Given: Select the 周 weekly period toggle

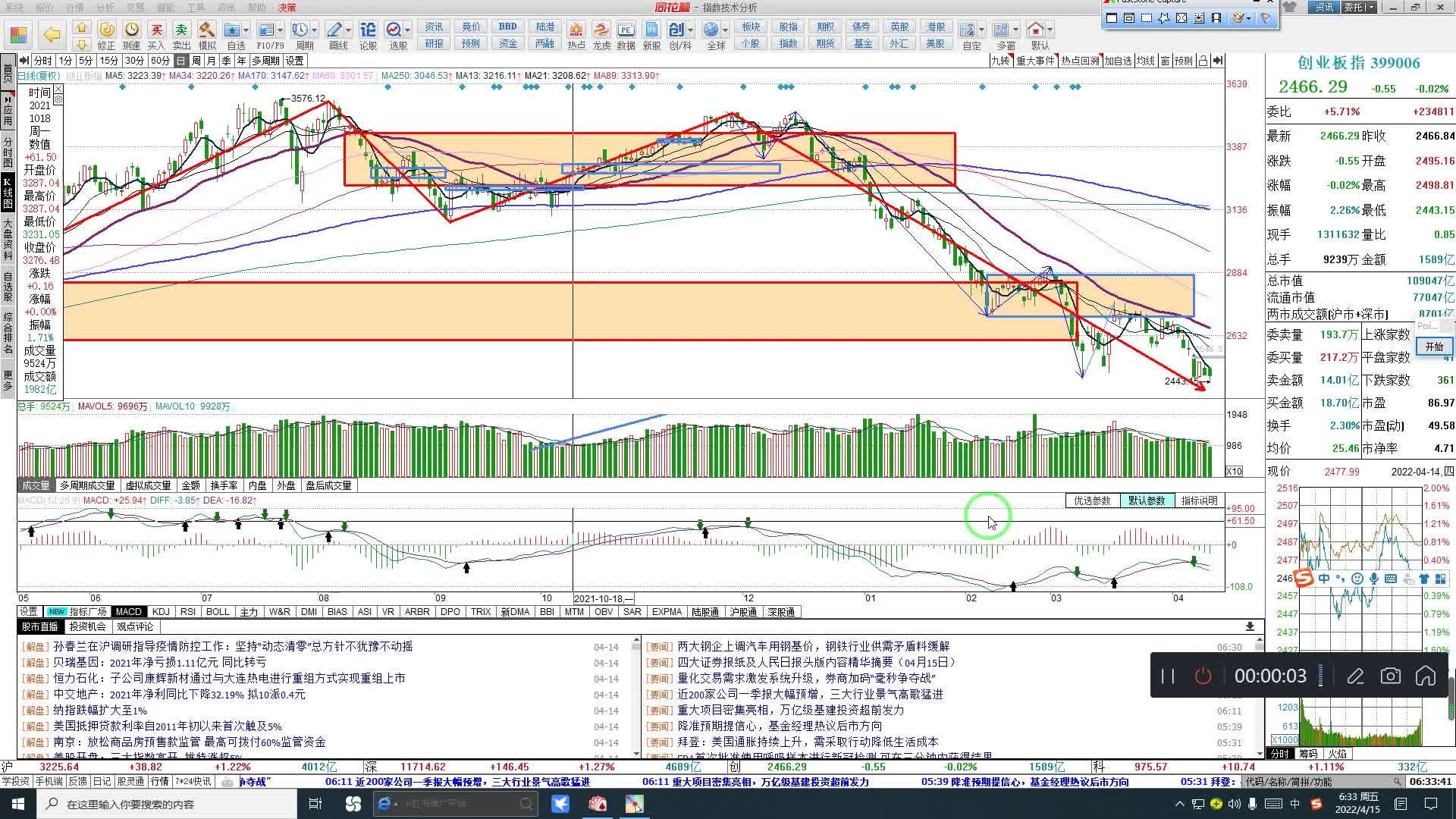Looking at the screenshot, I should click(196, 61).
